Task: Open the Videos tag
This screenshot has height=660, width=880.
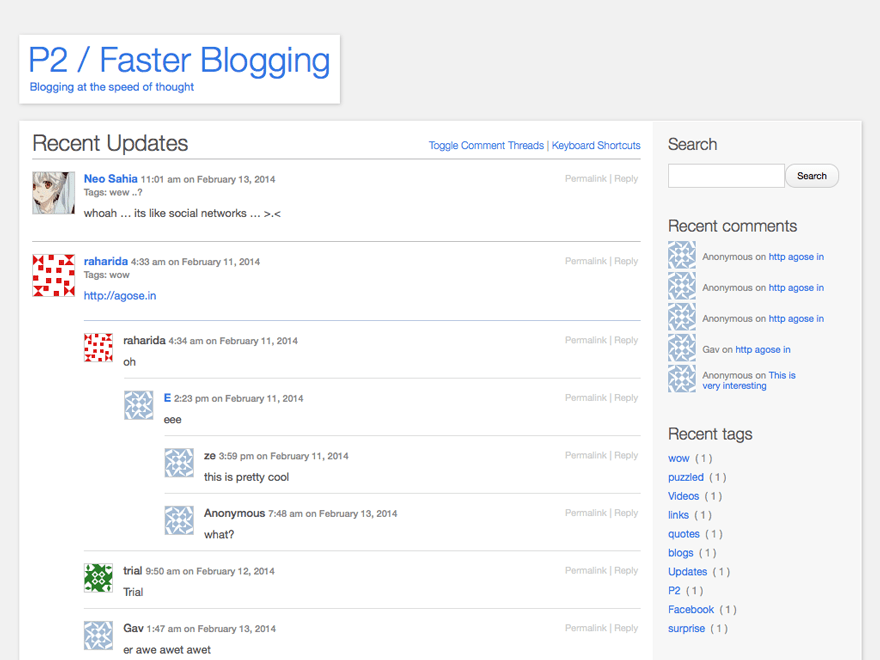Action: click(683, 496)
